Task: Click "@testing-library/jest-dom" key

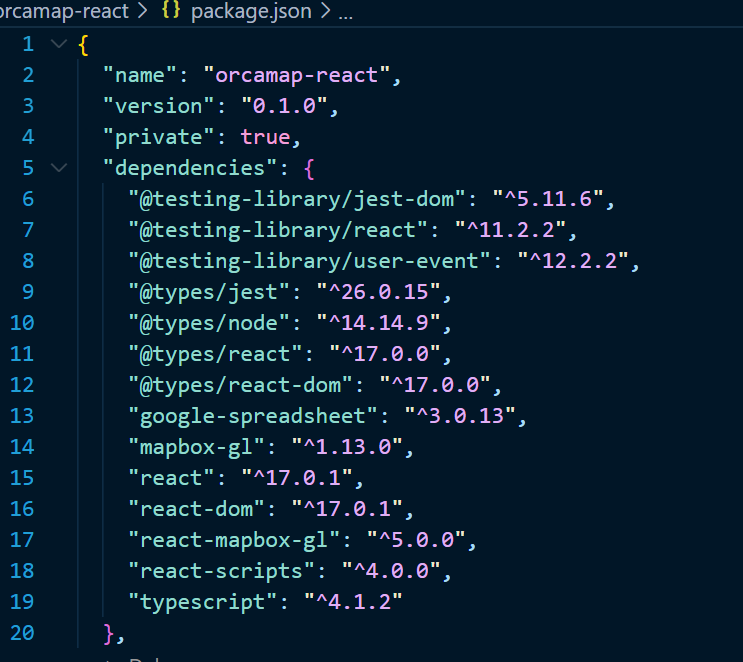Action: pos(297,199)
